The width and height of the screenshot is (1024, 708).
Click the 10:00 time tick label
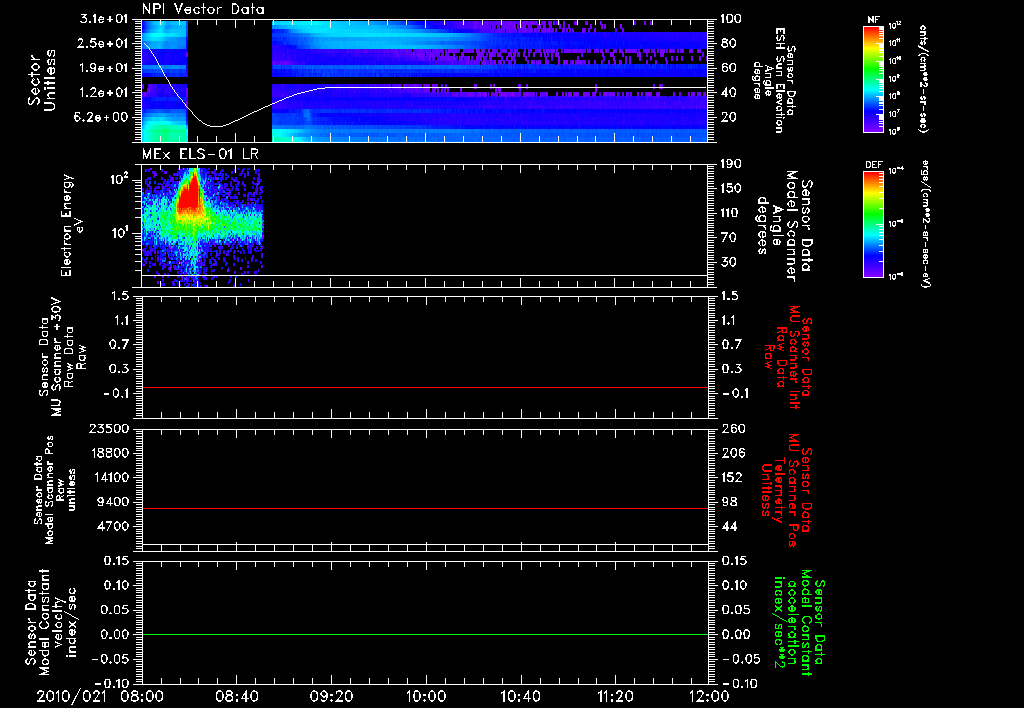pos(426,696)
